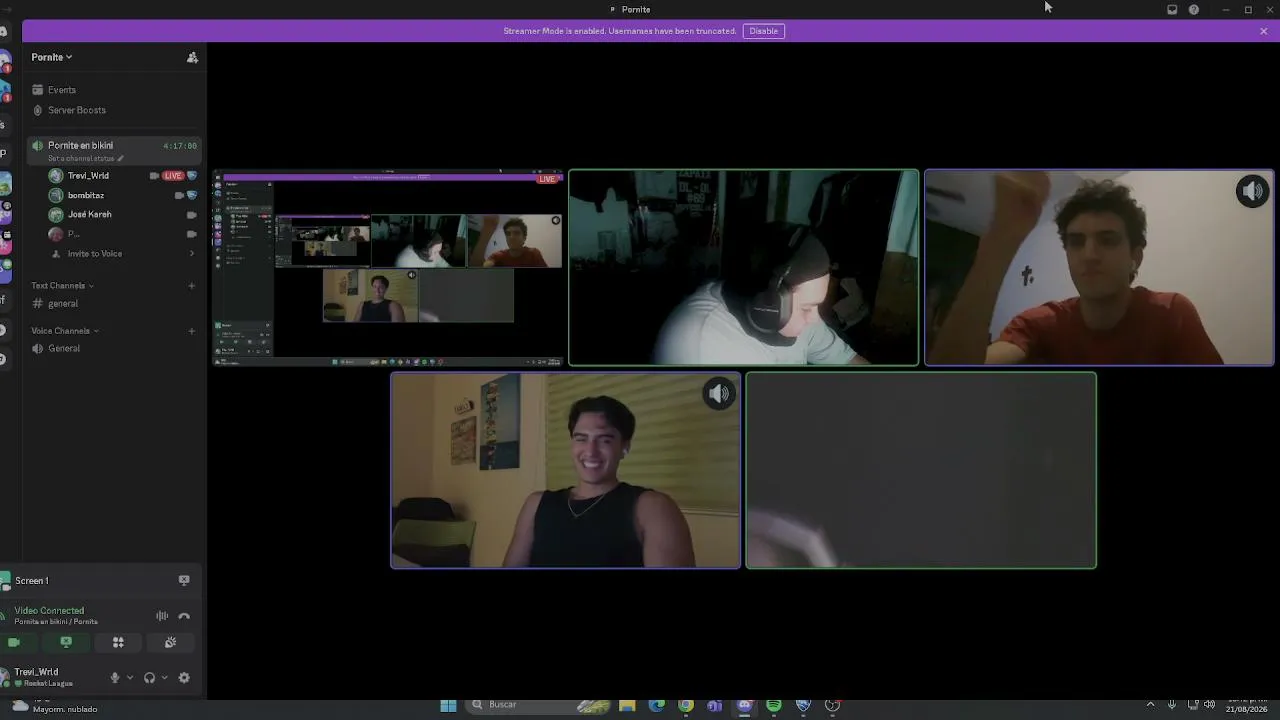The image size is (1280, 720).
Task: Open the soundboard panel
Action: 170,643
